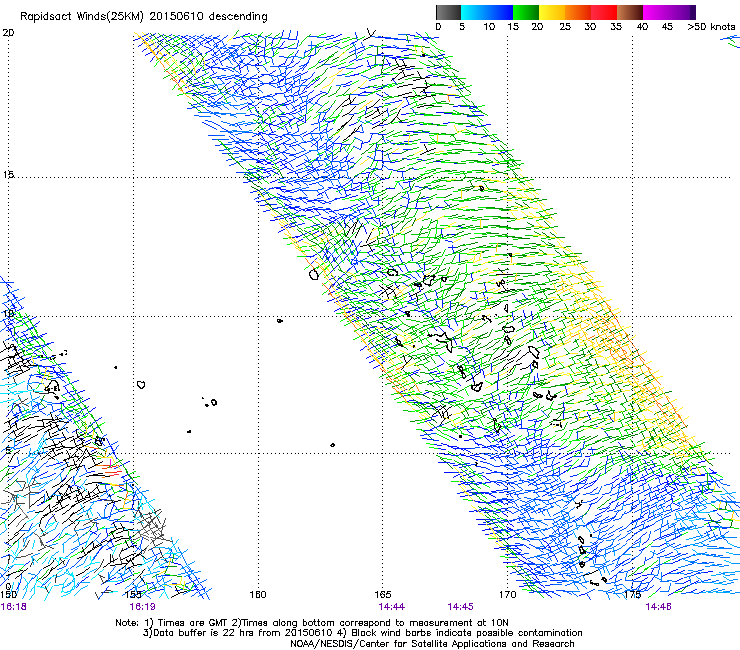The image size is (740, 650).
Task: Click the '30' color scale label
Action: (590, 27)
